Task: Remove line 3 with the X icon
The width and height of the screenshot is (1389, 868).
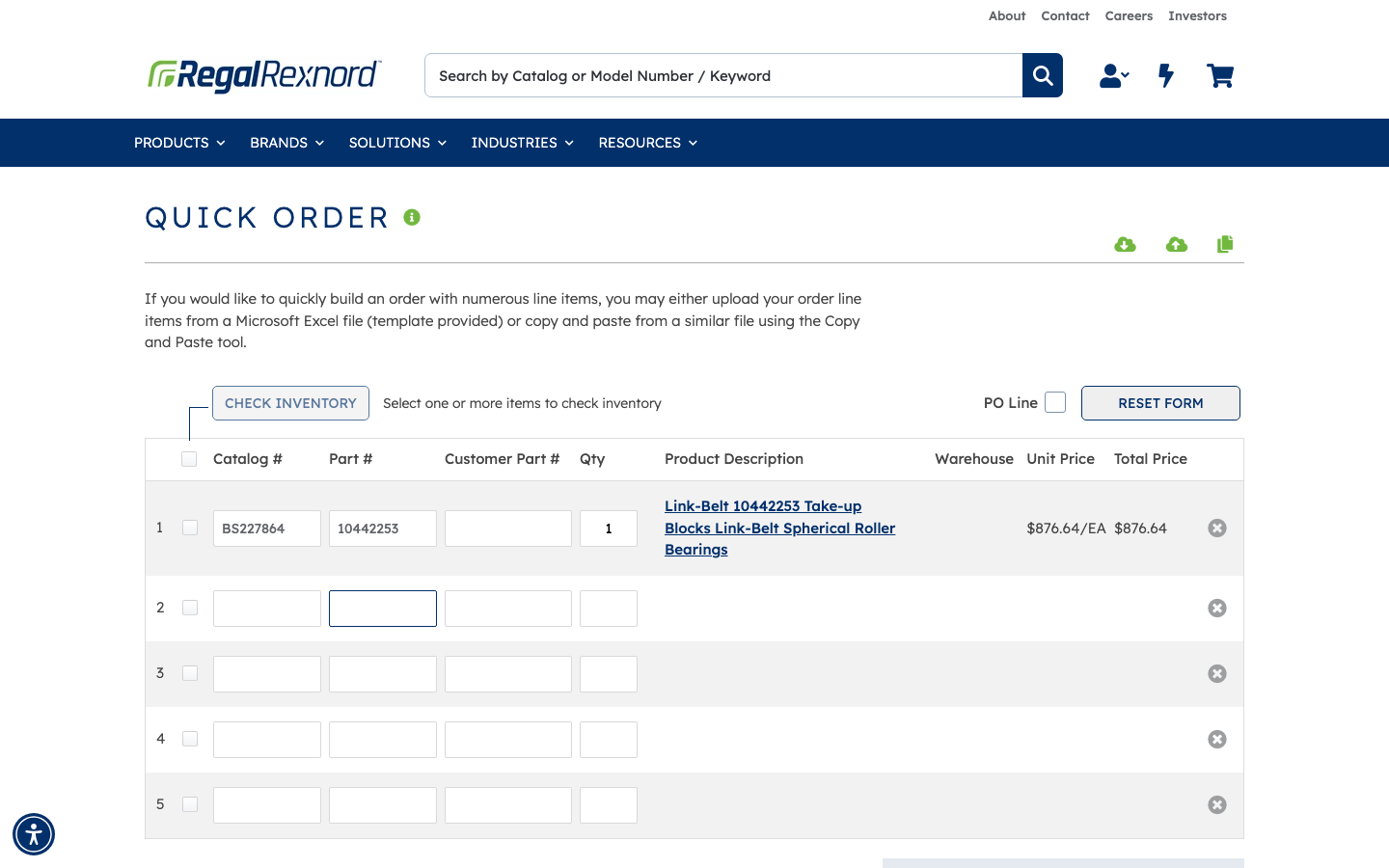Action: click(1217, 673)
